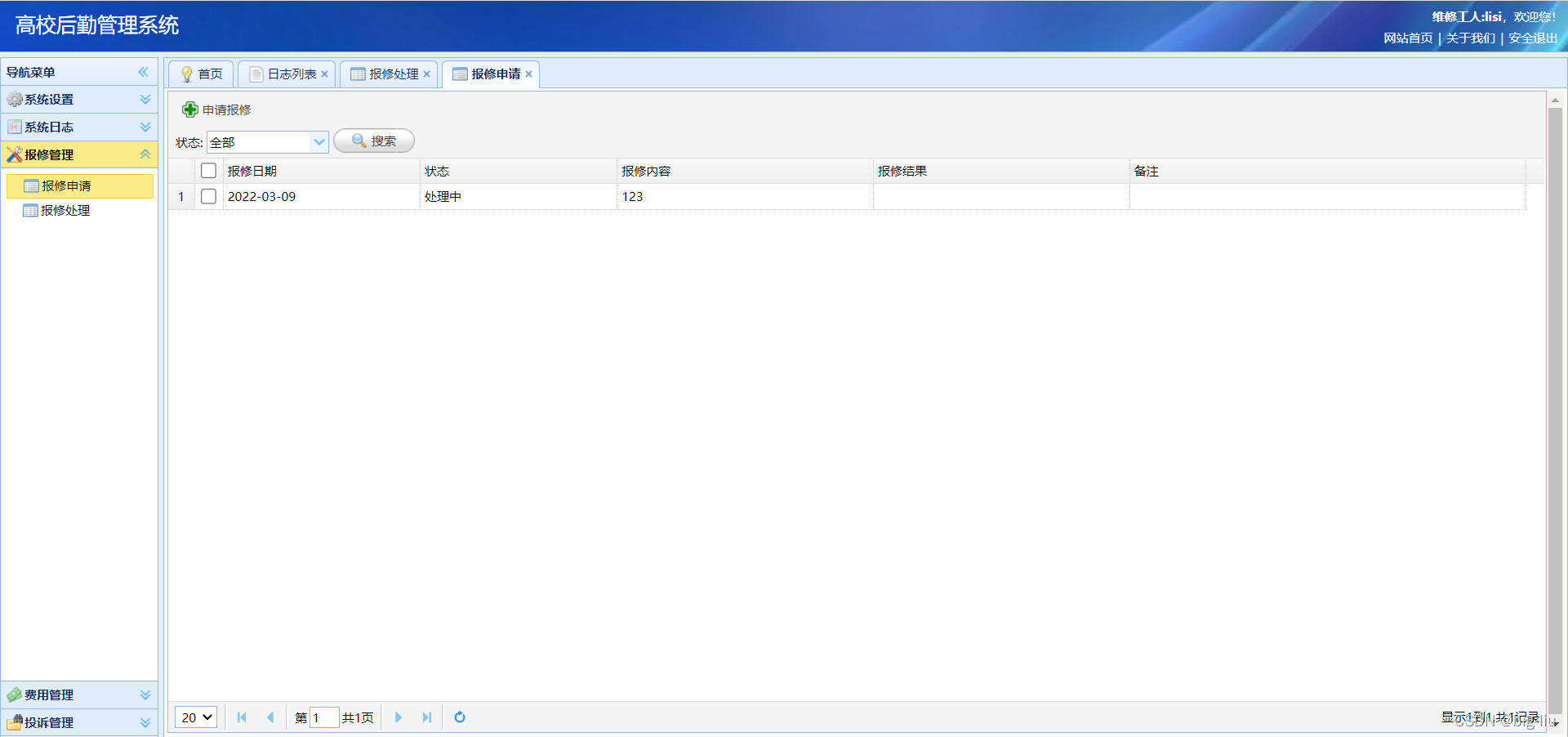This screenshot has height=737, width=1568.
Task: Switch to the 首页 tab
Action: 201,74
